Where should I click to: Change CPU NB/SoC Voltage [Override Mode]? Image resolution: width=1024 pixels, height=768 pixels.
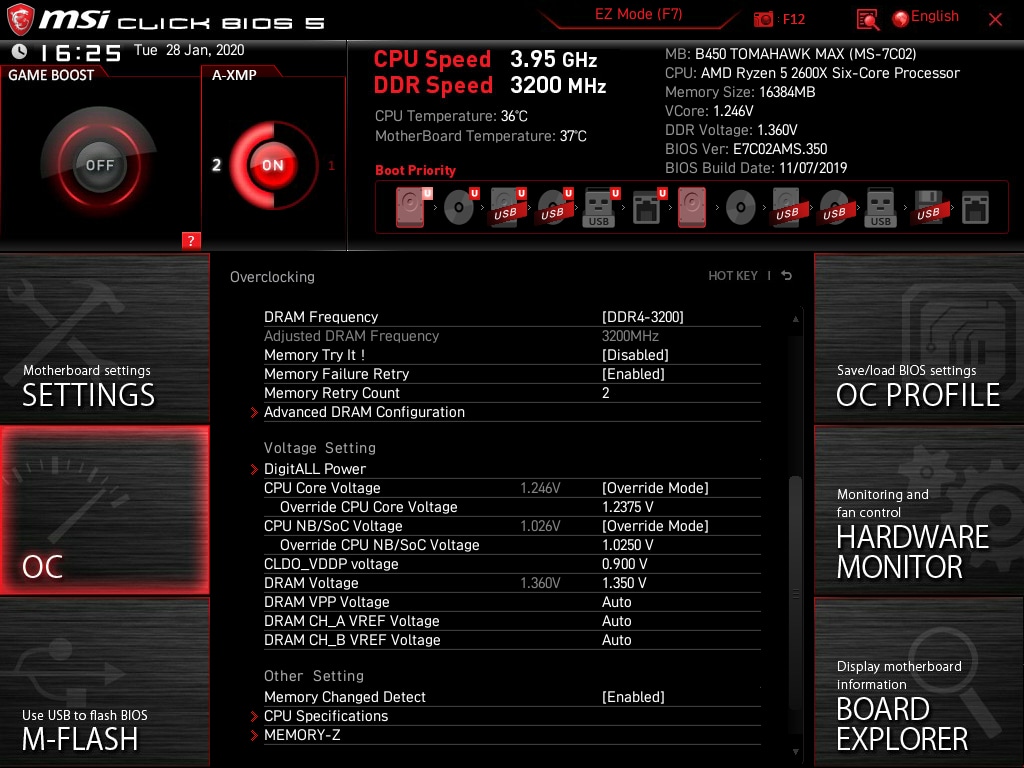tap(655, 526)
